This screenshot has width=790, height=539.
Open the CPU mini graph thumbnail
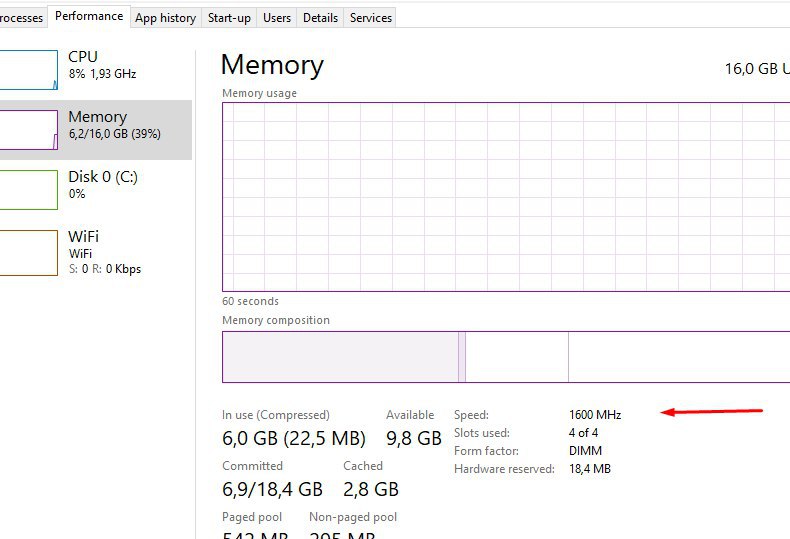(x=28, y=70)
